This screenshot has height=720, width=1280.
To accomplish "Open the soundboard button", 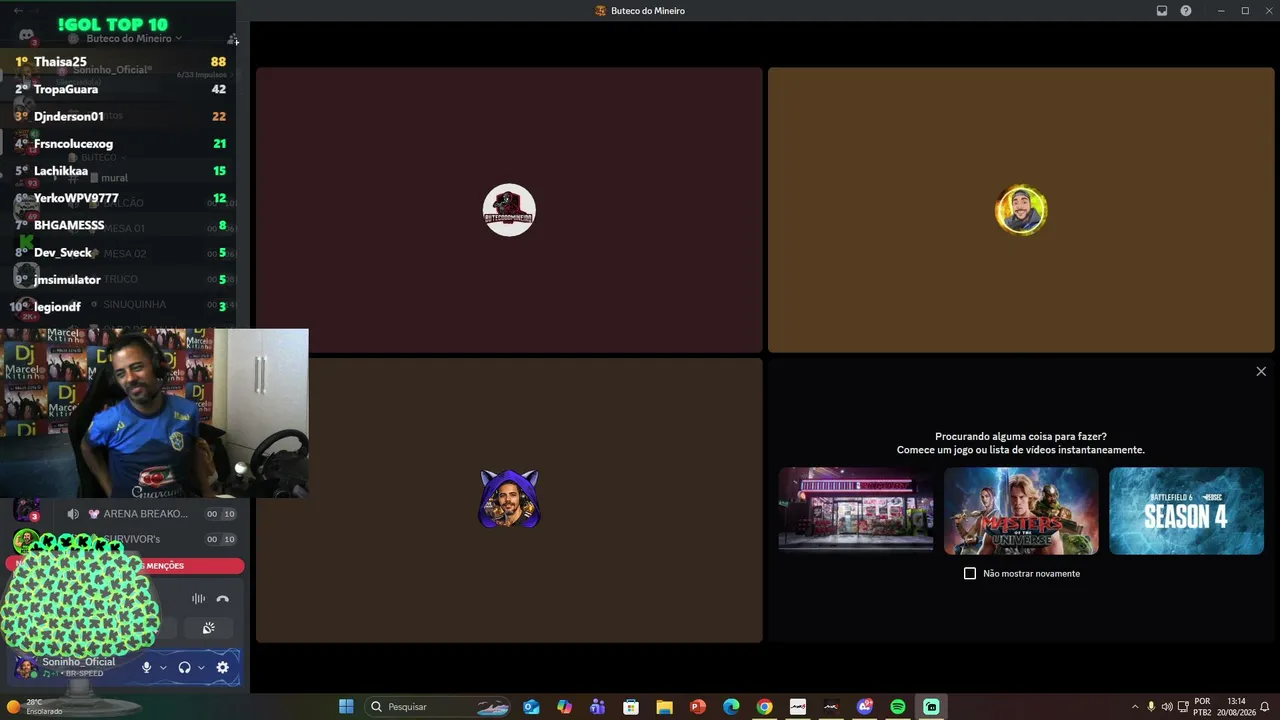I will [208, 628].
